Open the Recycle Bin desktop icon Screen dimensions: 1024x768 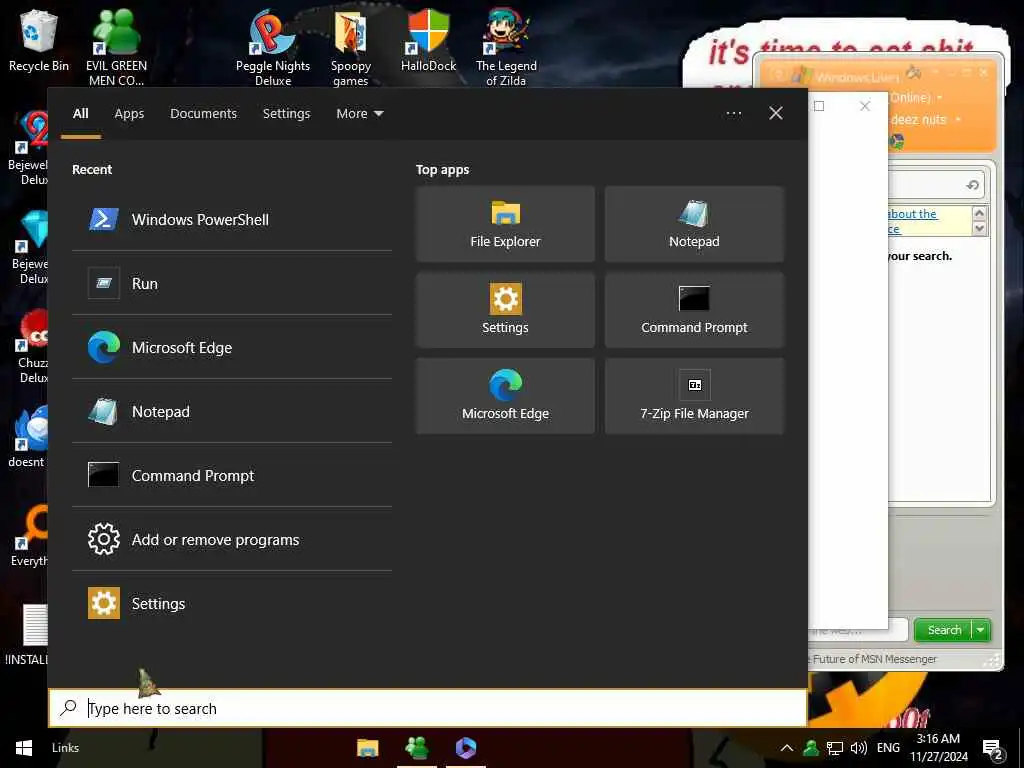tap(39, 42)
